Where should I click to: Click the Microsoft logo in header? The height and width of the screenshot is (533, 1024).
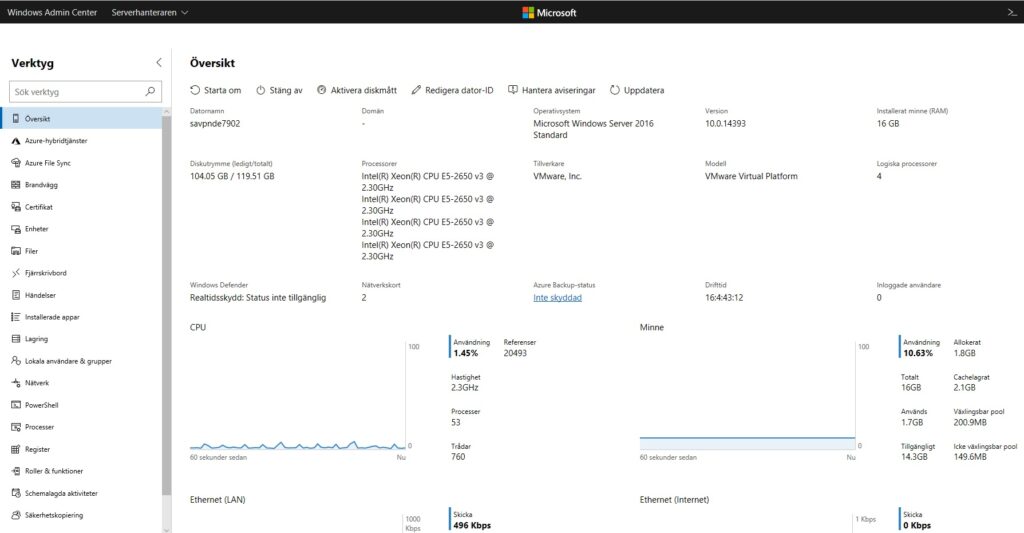tap(549, 12)
